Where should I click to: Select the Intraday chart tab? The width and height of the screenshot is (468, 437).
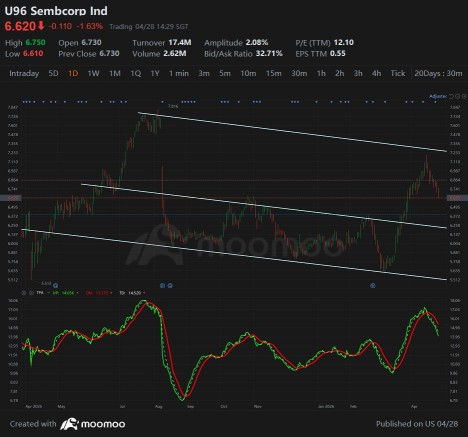[24, 73]
